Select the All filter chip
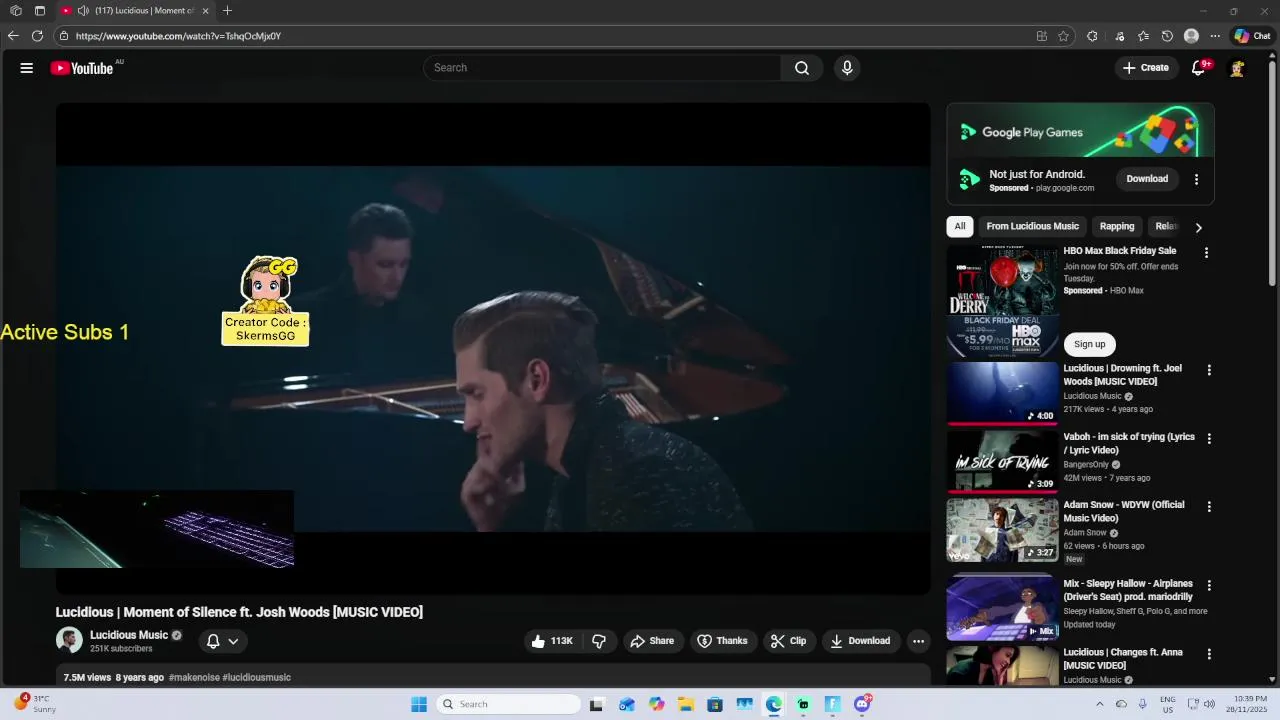 [x=960, y=226]
